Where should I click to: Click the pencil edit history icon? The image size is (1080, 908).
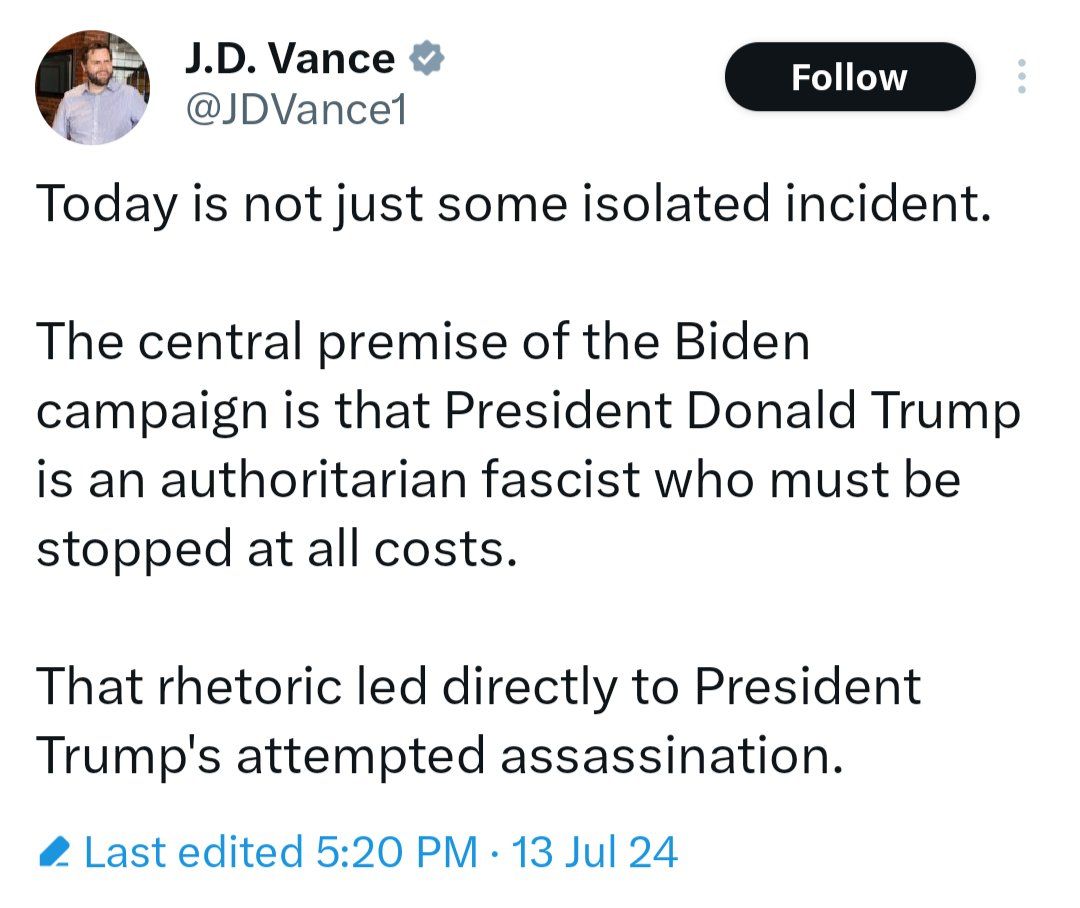coord(52,853)
